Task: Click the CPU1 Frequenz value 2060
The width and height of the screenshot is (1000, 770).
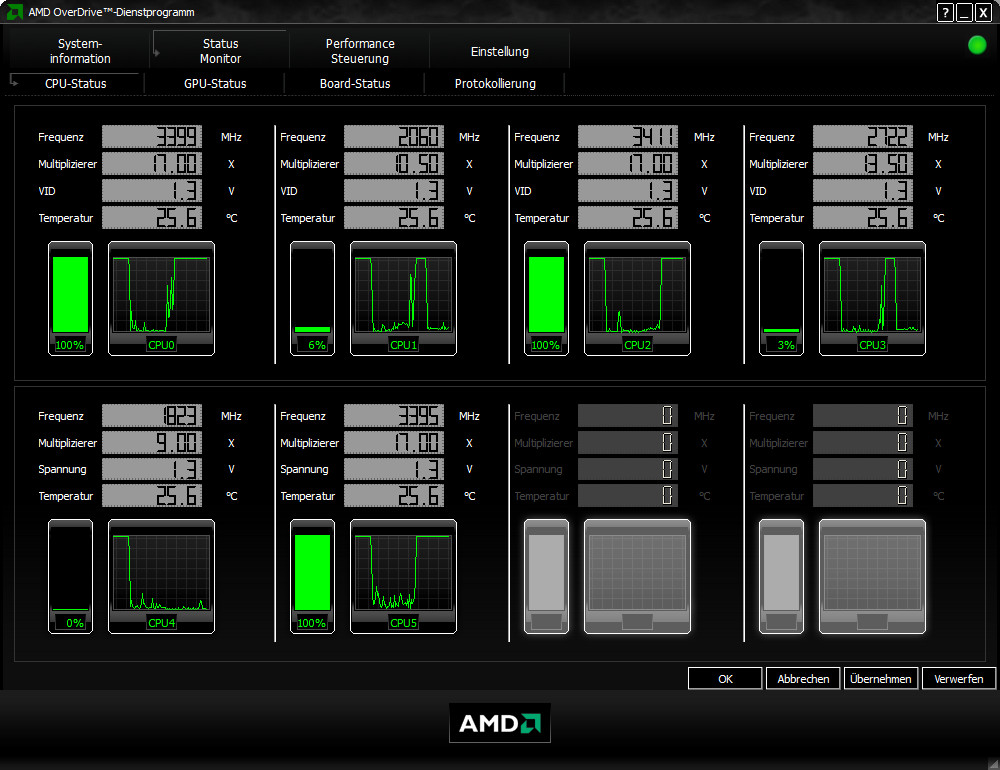Action: coord(393,137)
